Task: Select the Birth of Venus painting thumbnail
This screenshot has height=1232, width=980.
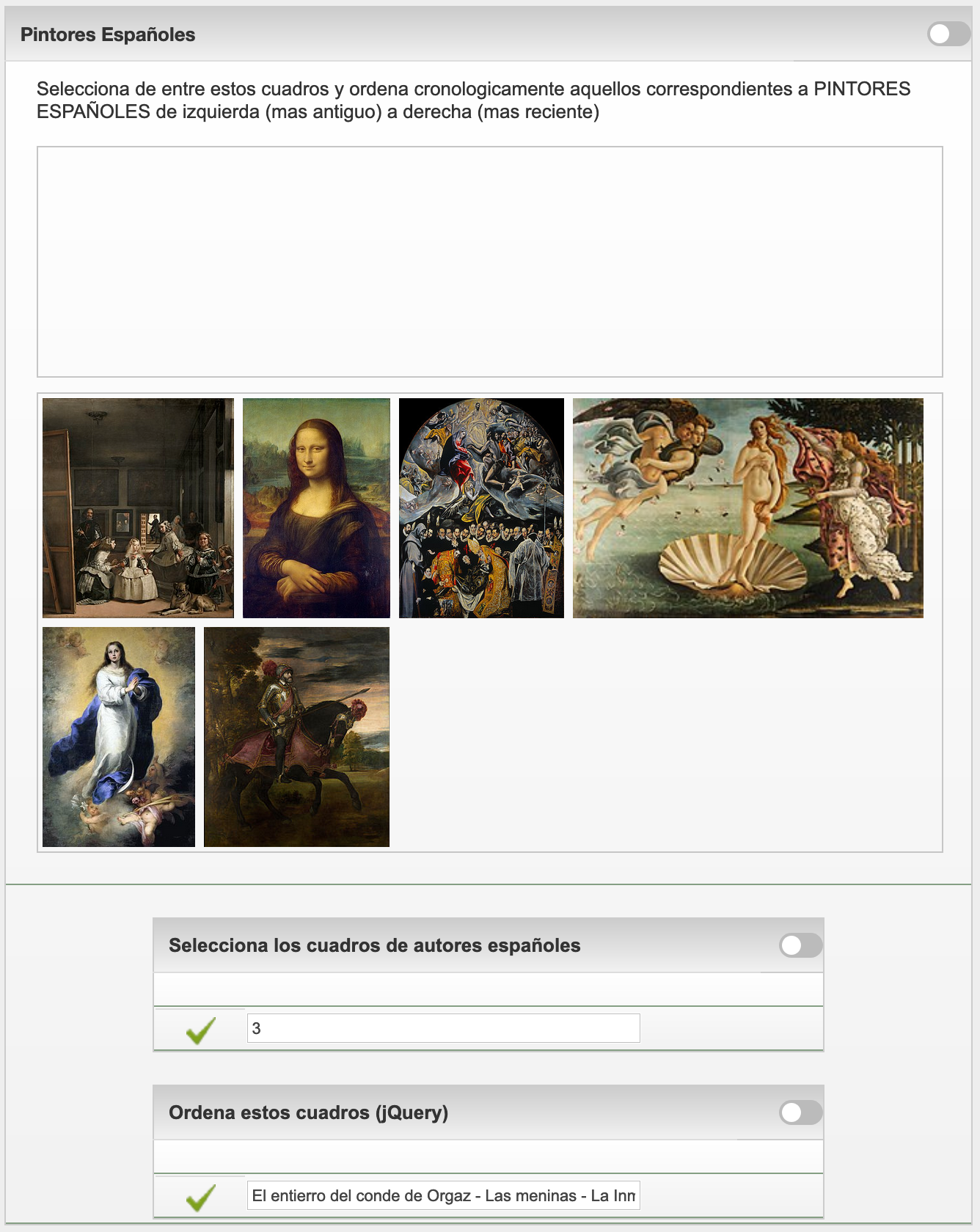Action: click(x=748, y=508)
